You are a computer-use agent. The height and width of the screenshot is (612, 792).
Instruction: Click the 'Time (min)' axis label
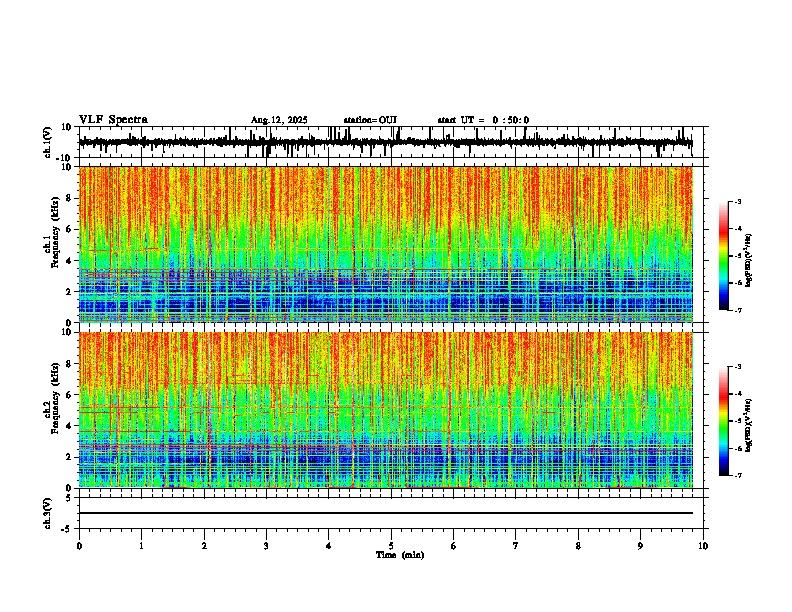[400, 555]
